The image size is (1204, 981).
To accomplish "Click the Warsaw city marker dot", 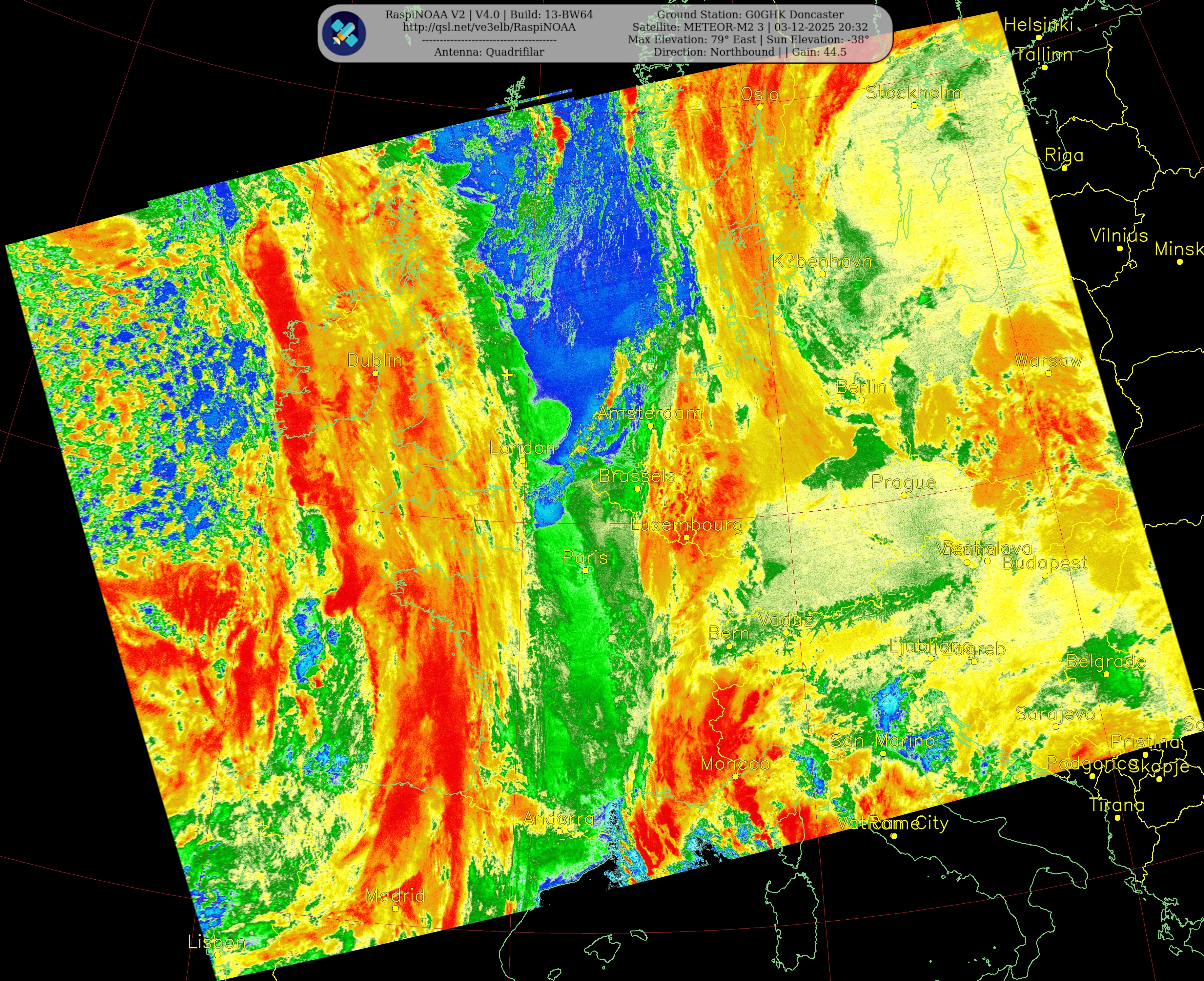I will (x=1049, y=373).
